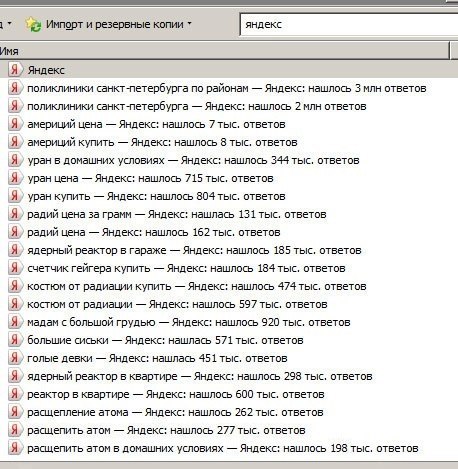Click the icon beside америций цена

click(15, 124)
